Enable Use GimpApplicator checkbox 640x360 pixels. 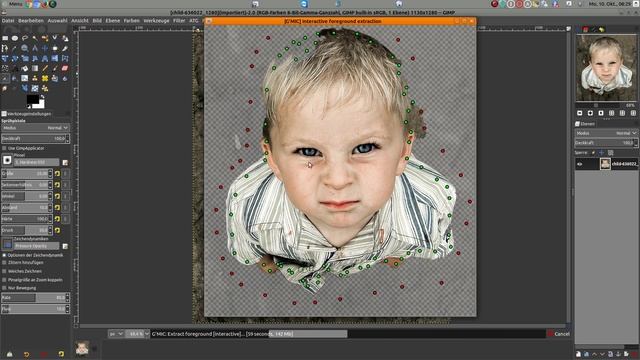click(4, 148)
